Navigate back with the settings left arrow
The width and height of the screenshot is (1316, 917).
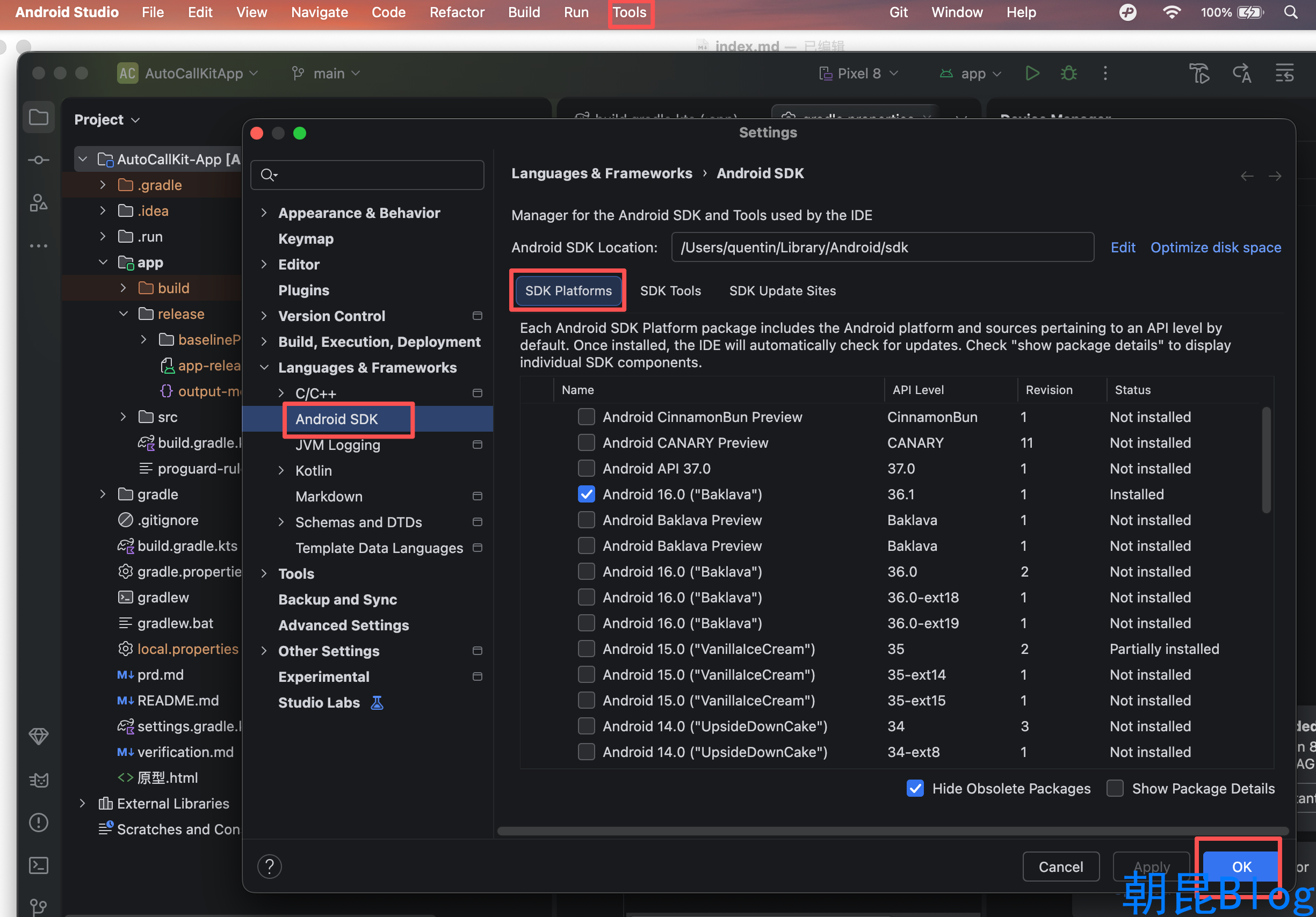(x=1247, y=177)
